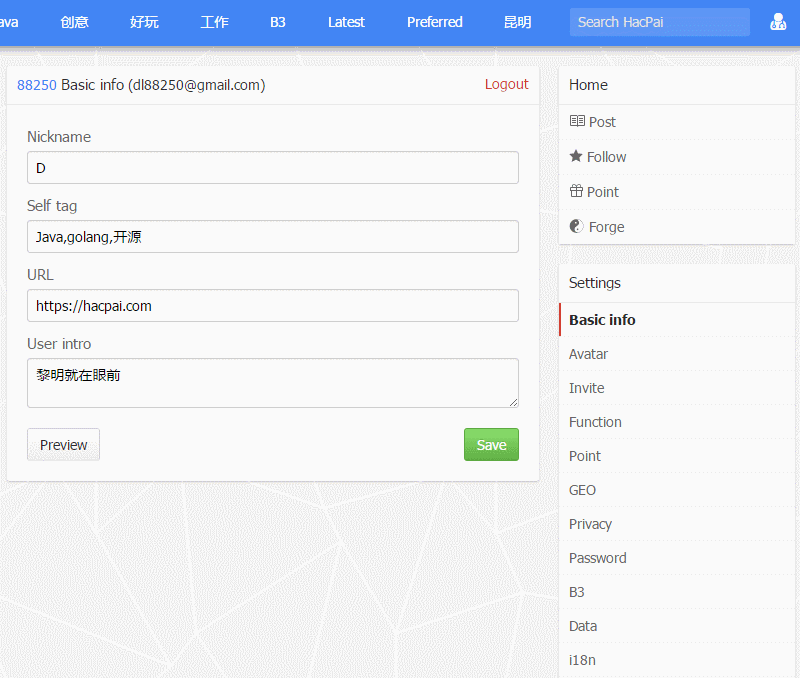
Task: Open the Follow link in sidebar
Action: click(606, 157)
